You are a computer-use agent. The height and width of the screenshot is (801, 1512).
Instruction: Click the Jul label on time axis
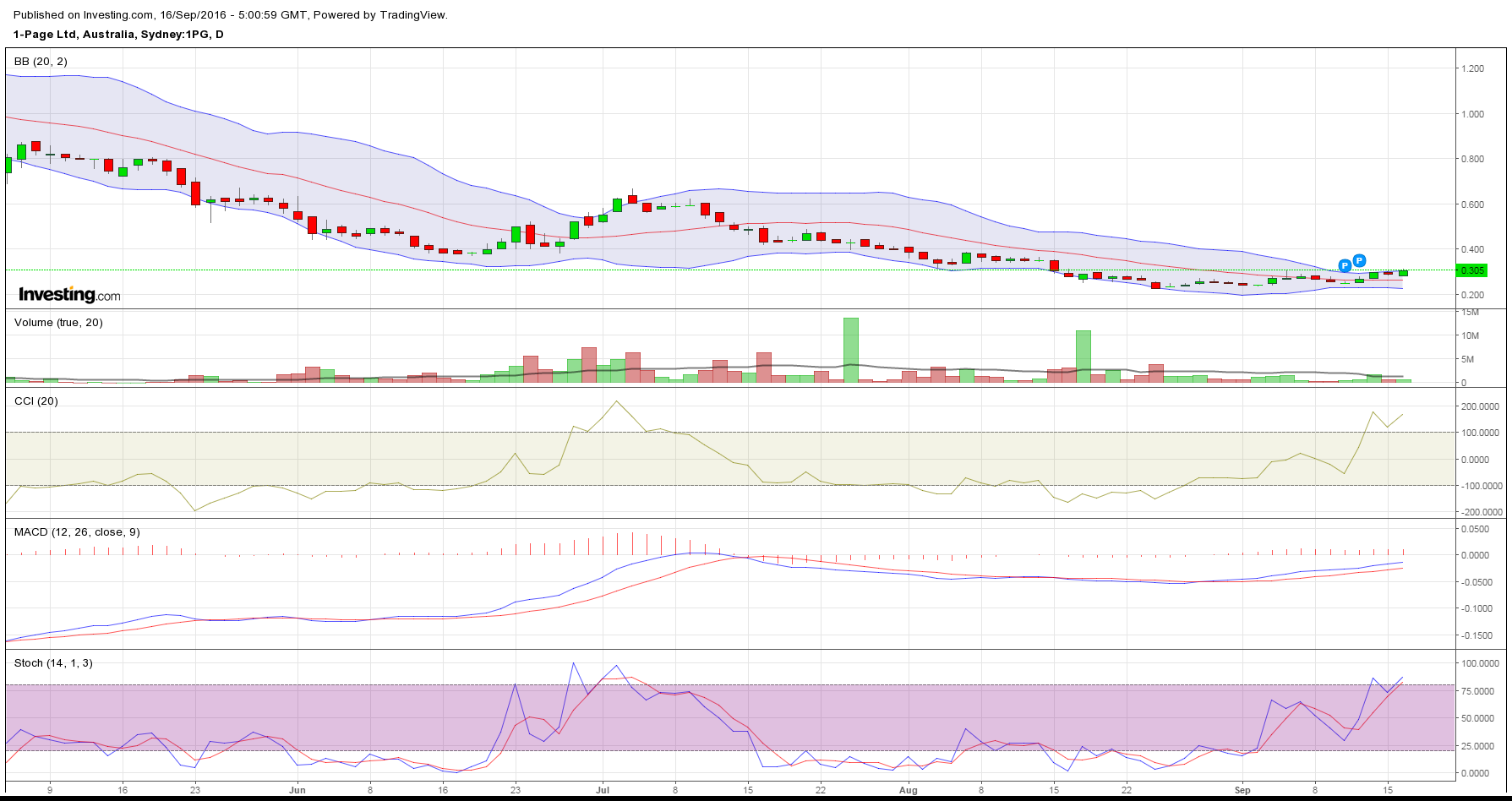click(x=602, y=790)
